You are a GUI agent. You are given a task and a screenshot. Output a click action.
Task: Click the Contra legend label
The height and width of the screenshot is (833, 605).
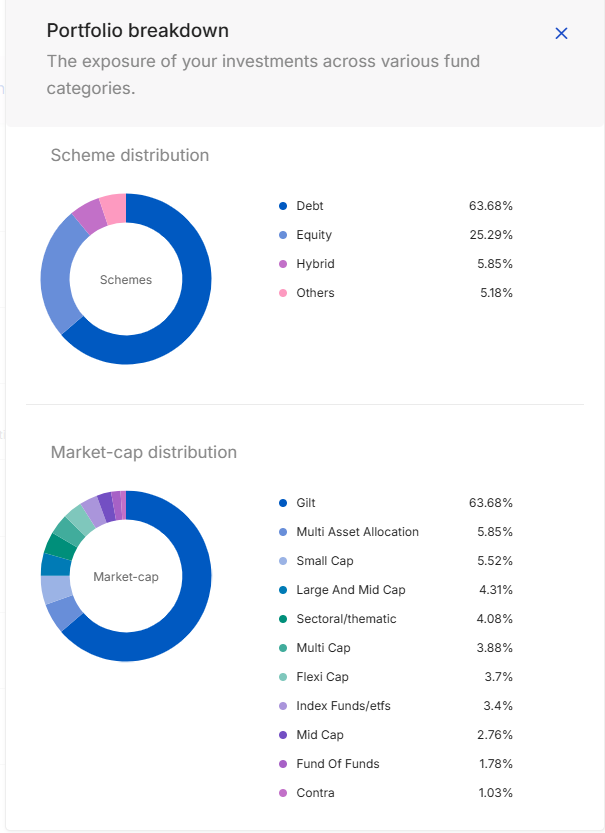click(x=315, y=793)
